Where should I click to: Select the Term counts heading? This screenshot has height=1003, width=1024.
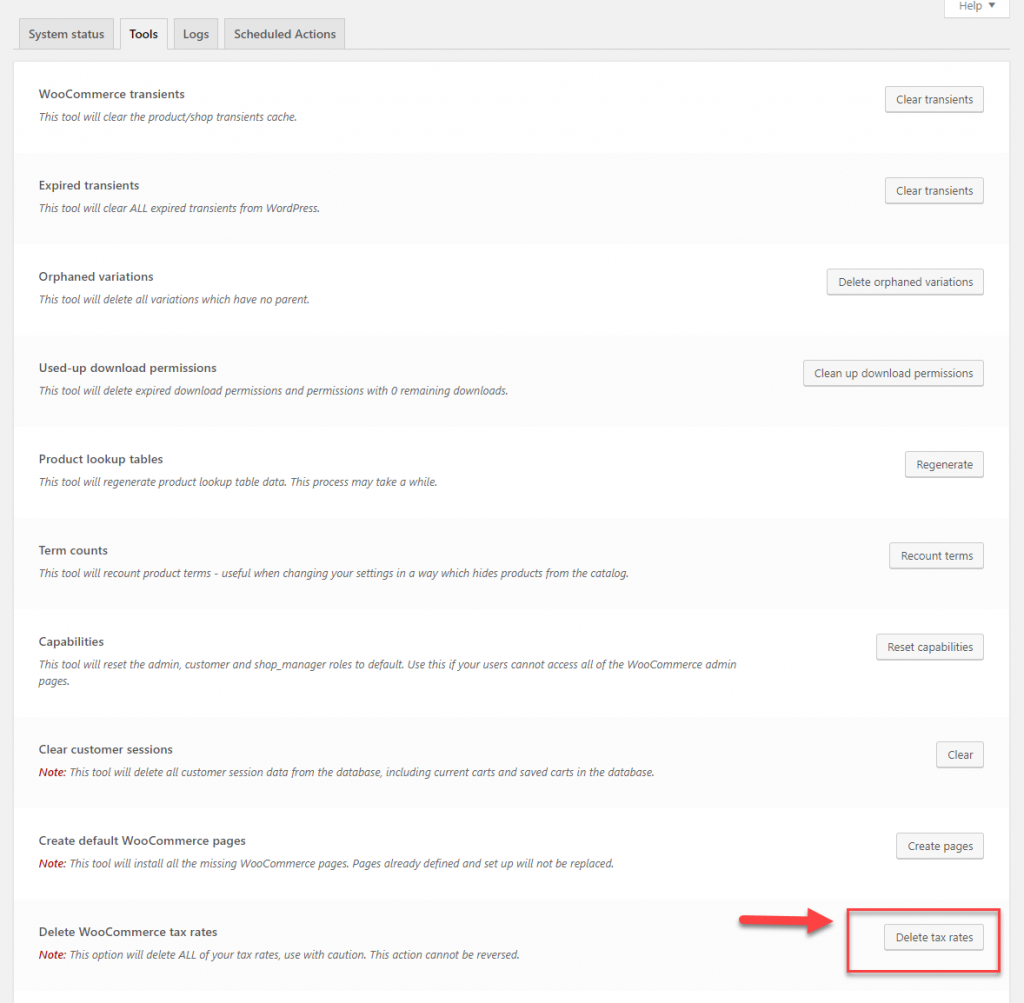click(x=73, y=550)
